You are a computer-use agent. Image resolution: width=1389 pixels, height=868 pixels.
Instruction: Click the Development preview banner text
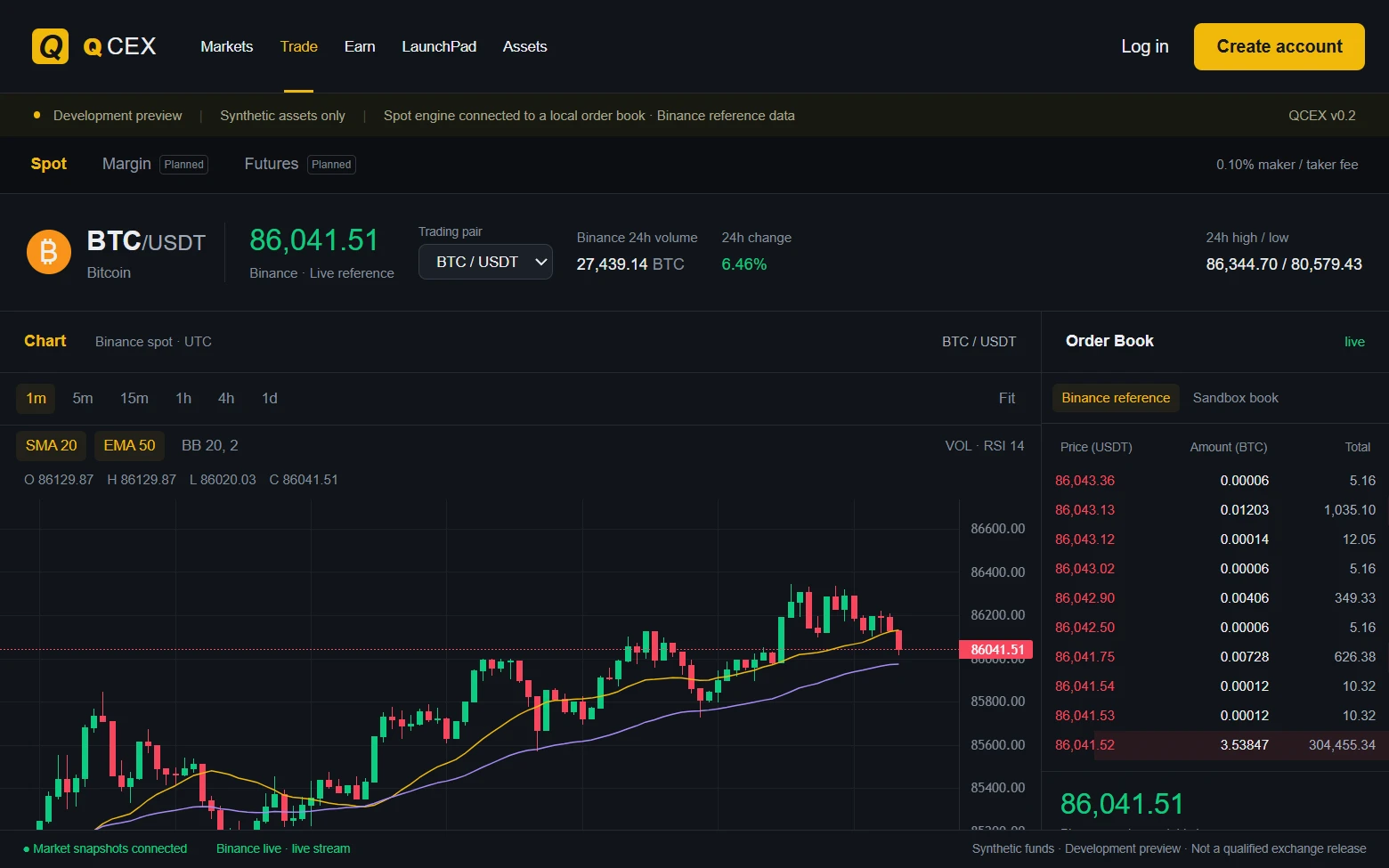pos(118,116)
